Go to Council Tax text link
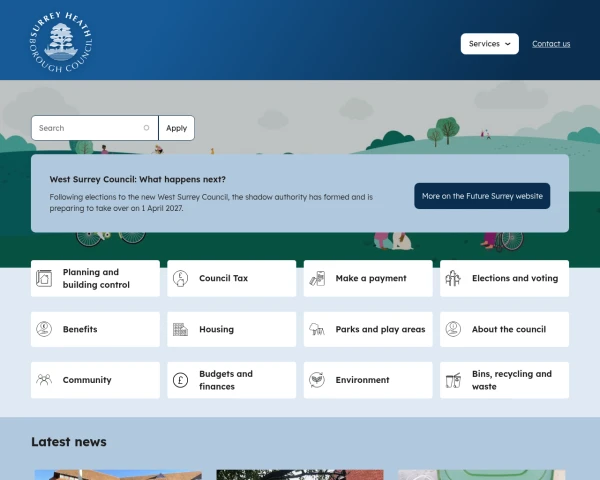This screenshot has height=480, width=600. pos(223,278)
